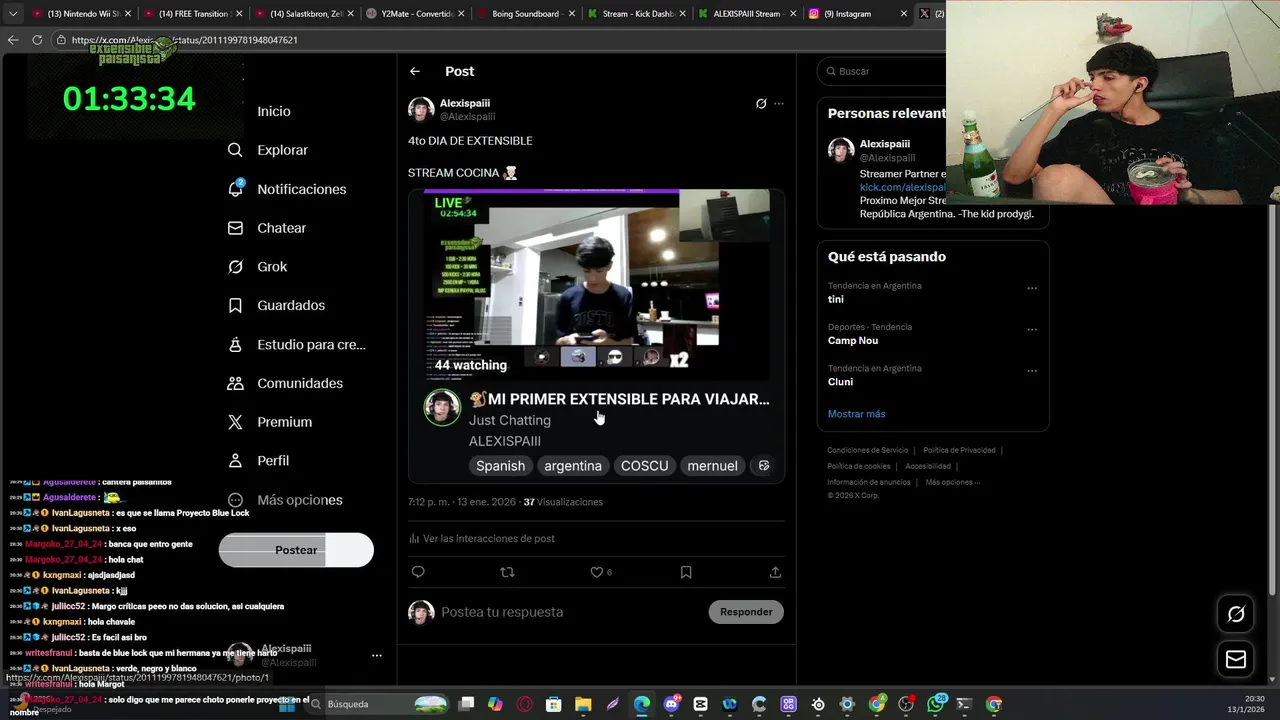The width and height of the screenshot is (1280, 720).
Task: Open options for the tini trend
Action: (1032, 288)
